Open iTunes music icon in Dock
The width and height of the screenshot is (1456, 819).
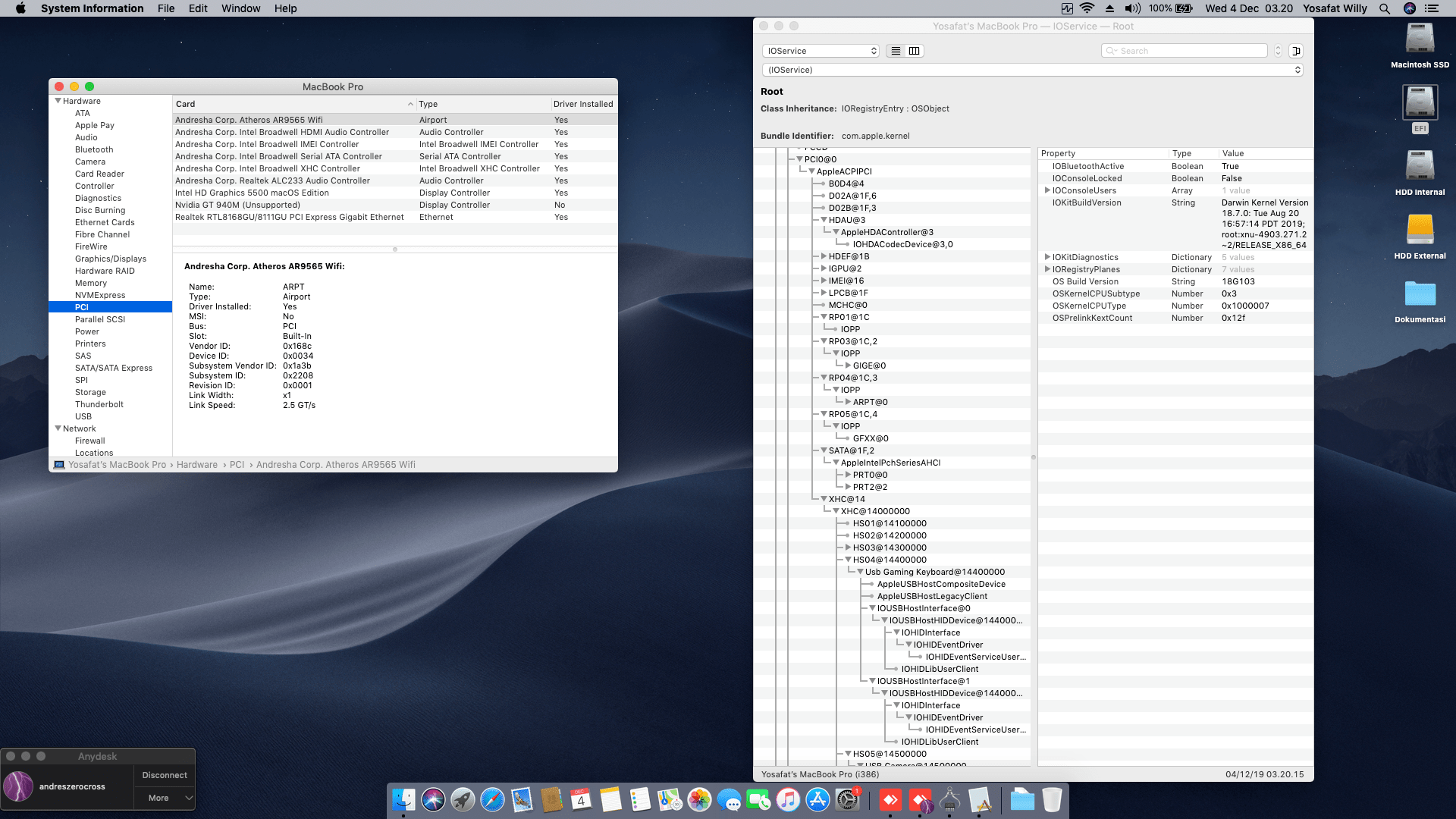click(788, 799)
